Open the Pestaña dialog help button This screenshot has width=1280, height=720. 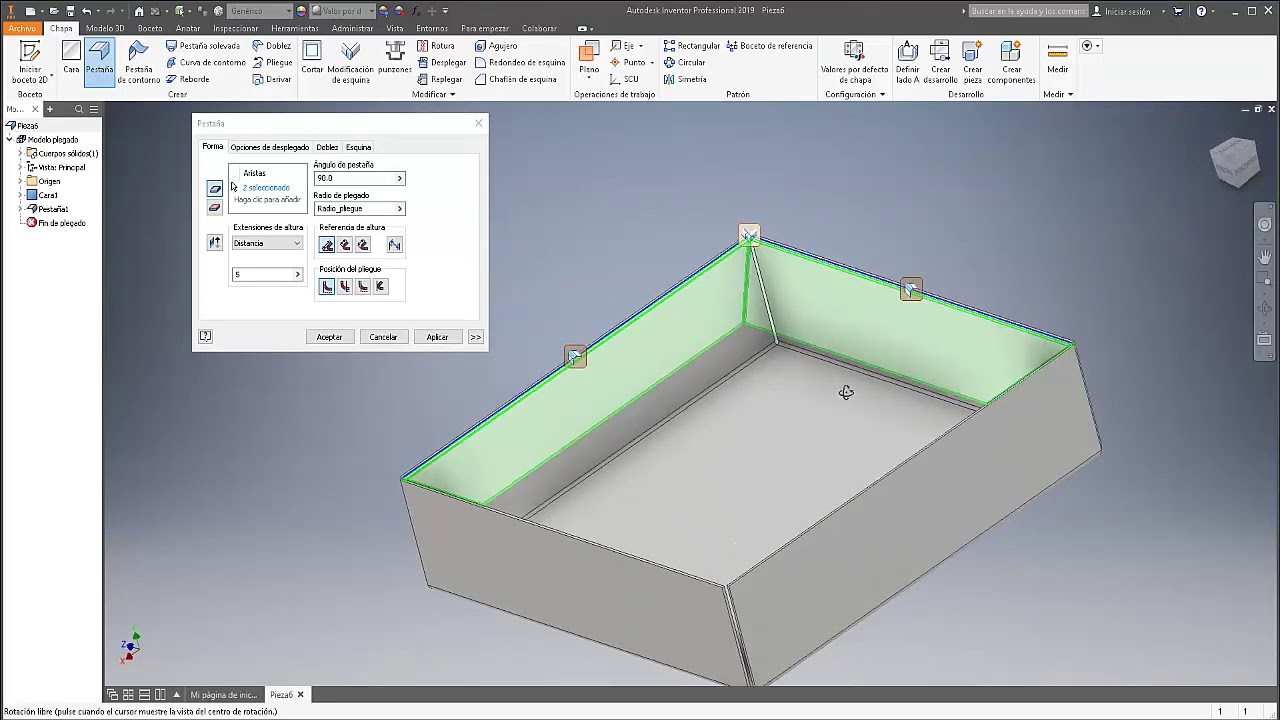[x=205, y=337]
